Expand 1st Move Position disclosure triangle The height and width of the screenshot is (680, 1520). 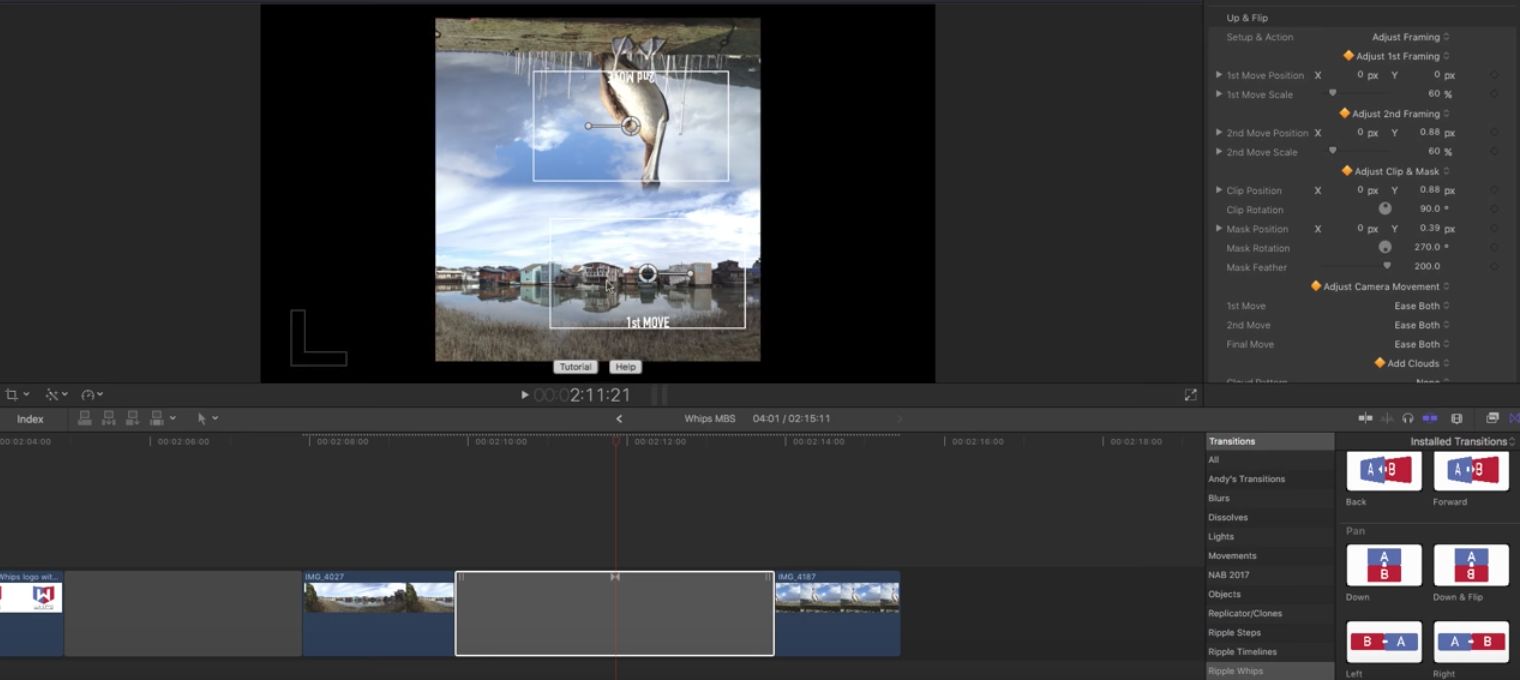[1219, 75]
